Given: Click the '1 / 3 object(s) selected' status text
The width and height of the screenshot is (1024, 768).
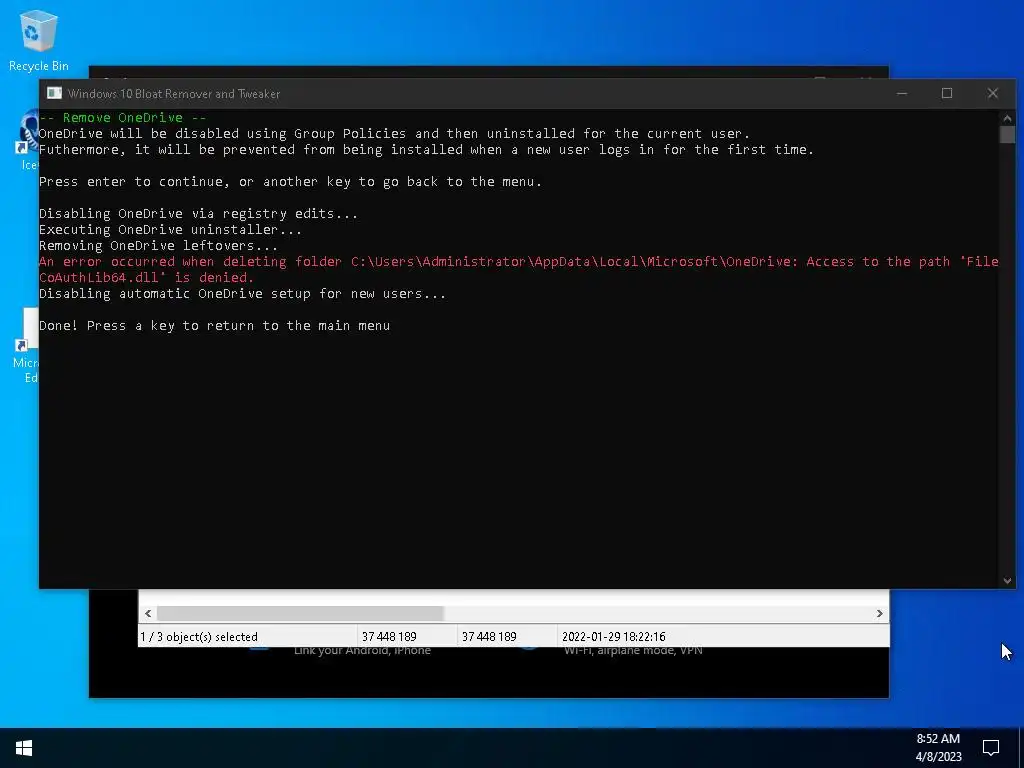Looking at the screenshot, I should pos(199,637).
